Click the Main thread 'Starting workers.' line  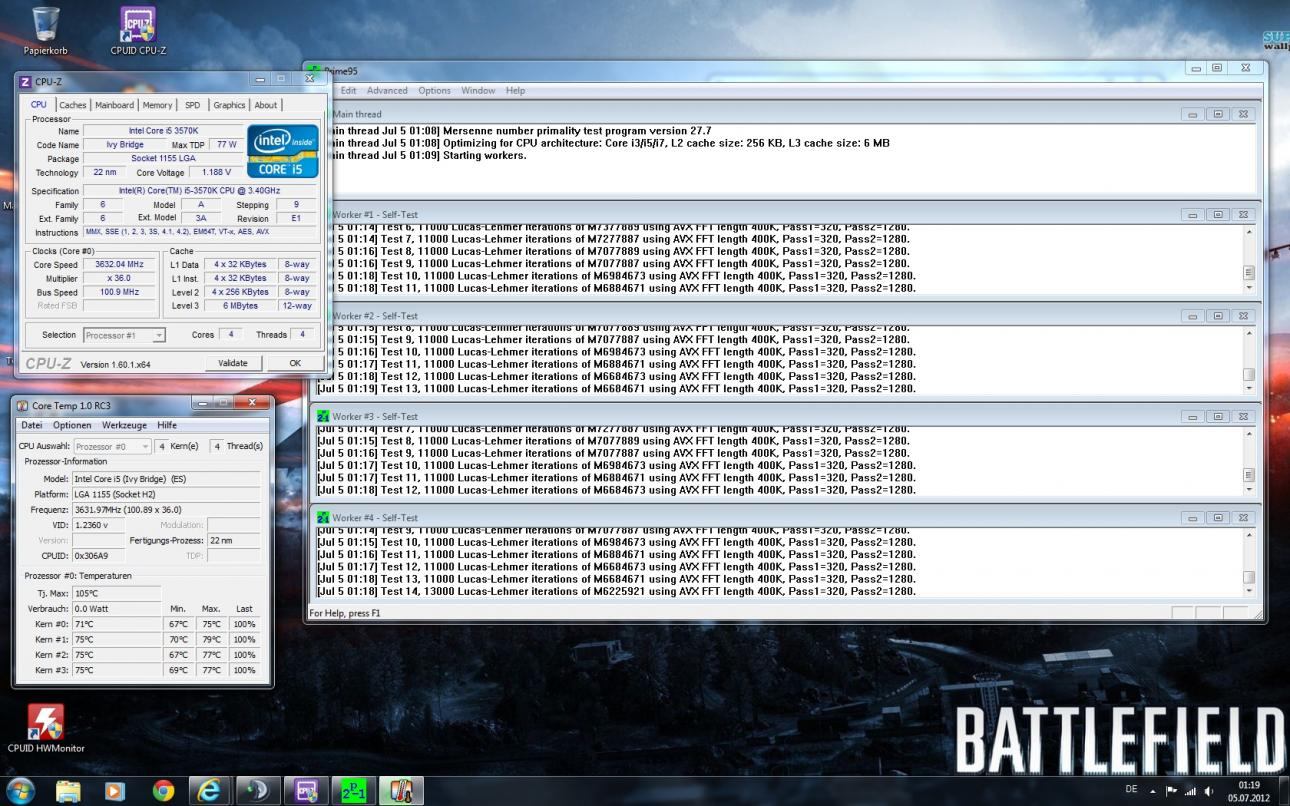pyautogui.click(x=428, y=156)
